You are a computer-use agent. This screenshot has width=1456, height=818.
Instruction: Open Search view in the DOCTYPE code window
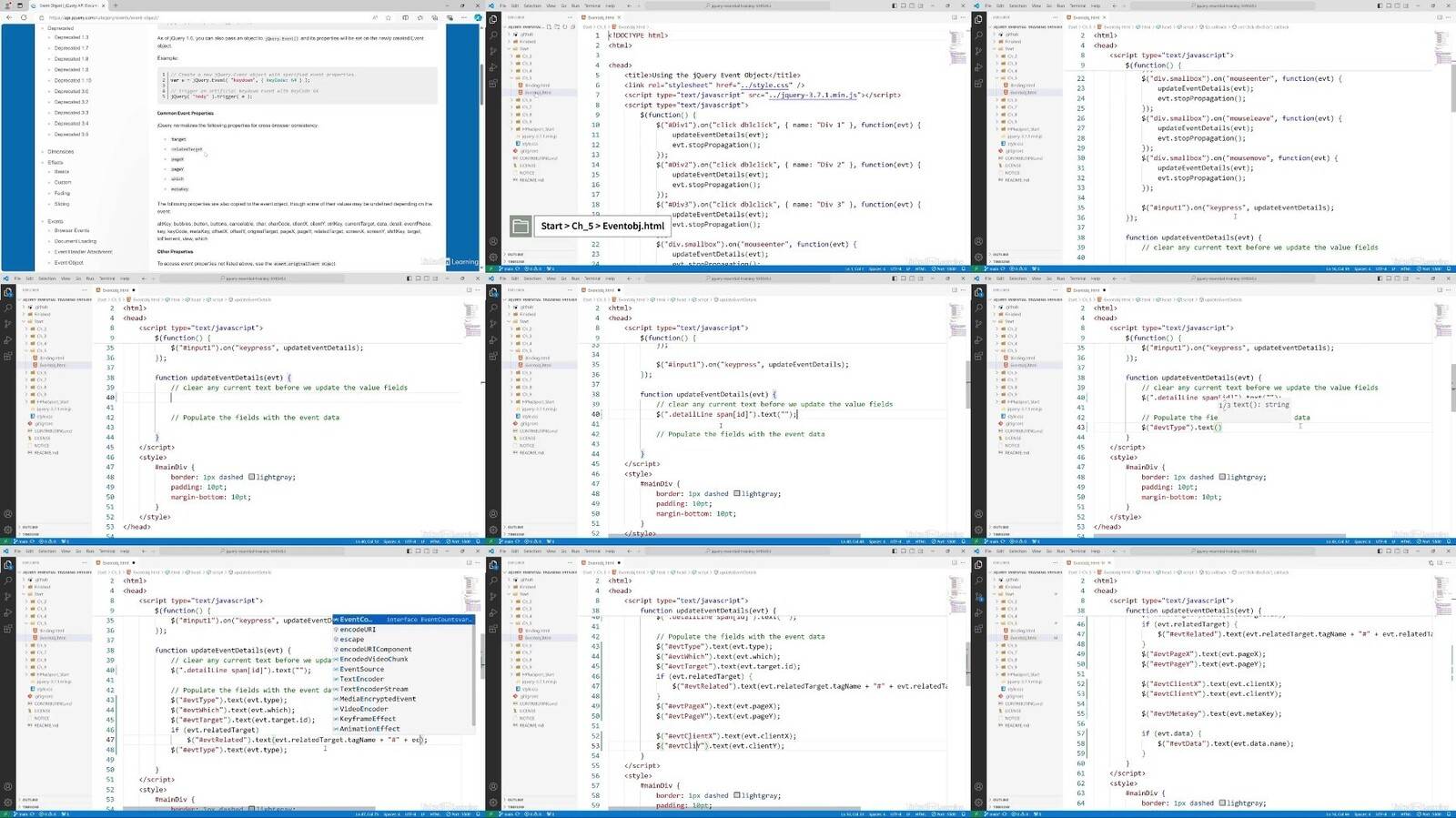pos(493,35)
